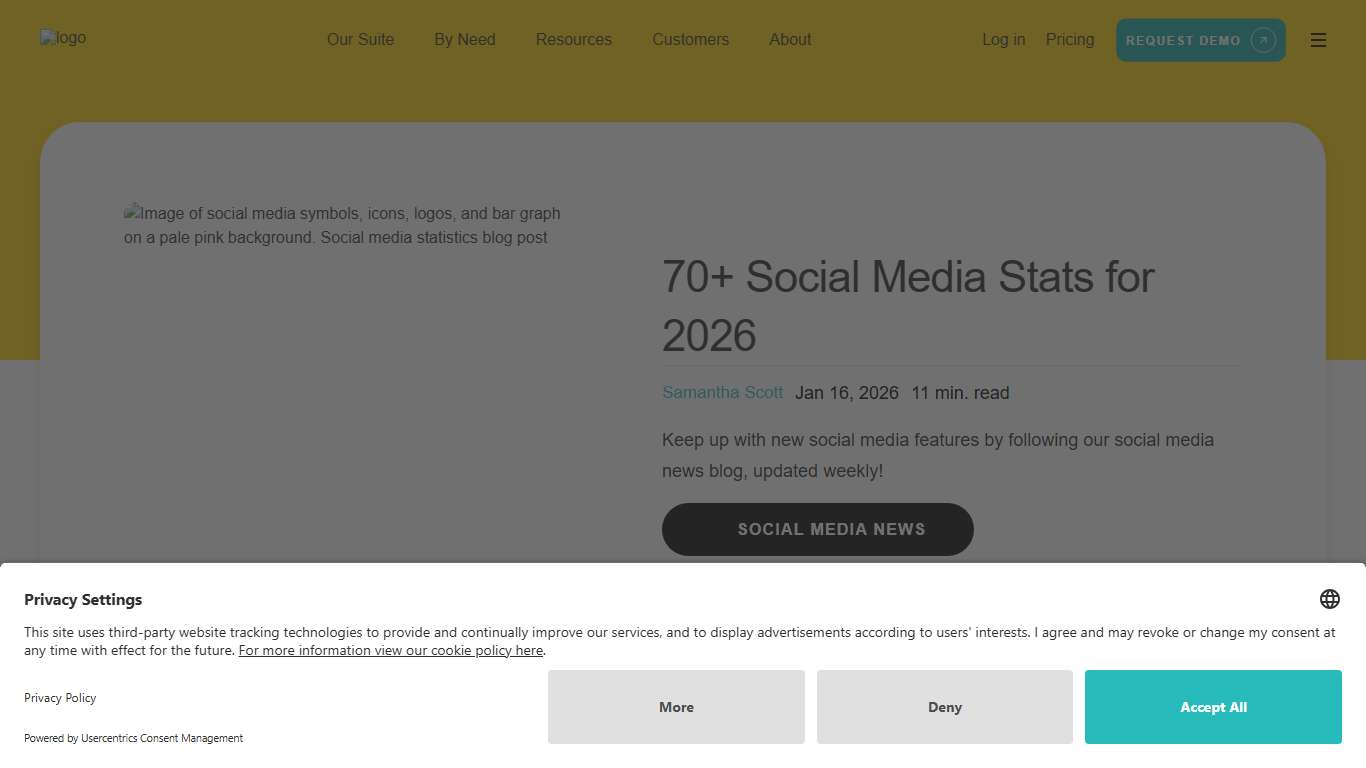Open the Our Suite dropdown
The width and height of the screenshot is (1366, 768).
(360, 40)
